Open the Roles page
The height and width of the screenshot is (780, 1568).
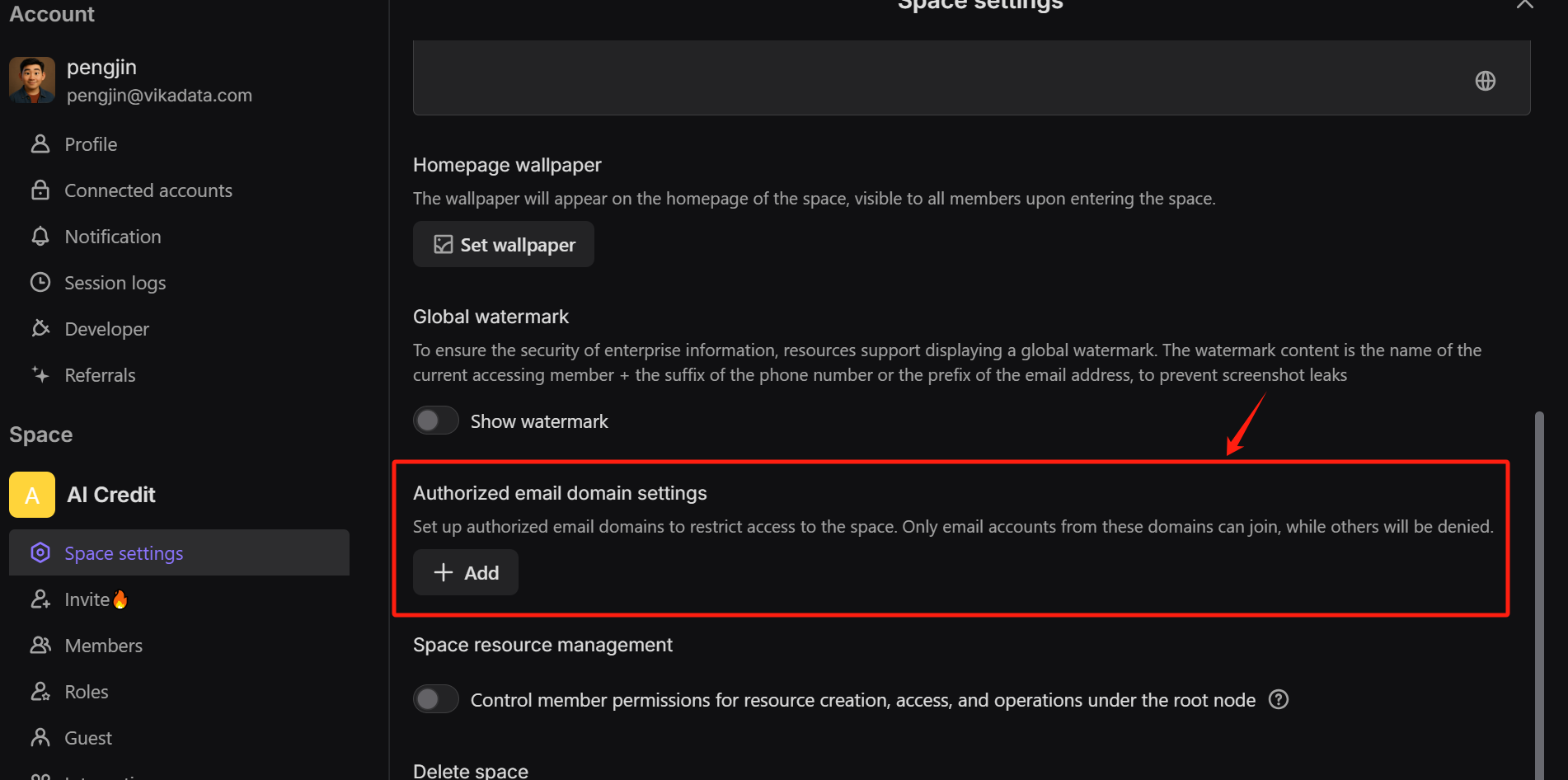pos(86,692)
